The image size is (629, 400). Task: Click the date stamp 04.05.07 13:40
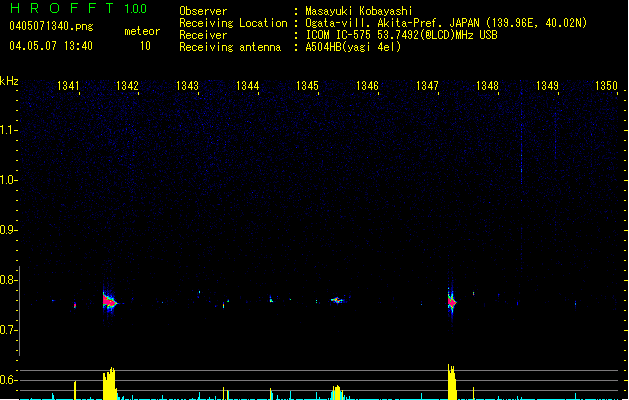point(51,46)
